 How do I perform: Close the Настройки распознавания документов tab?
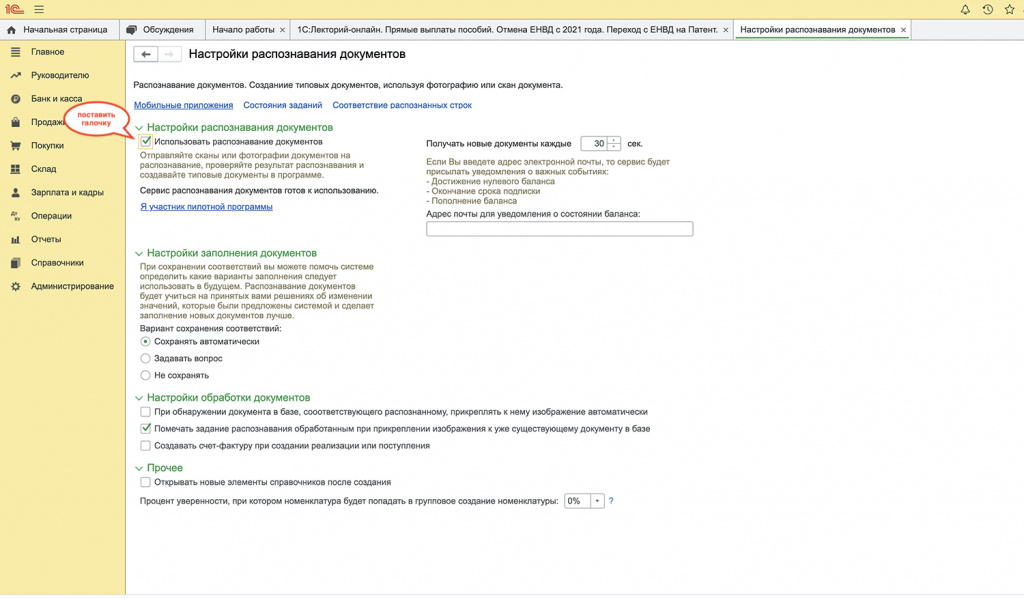point(903,30)
